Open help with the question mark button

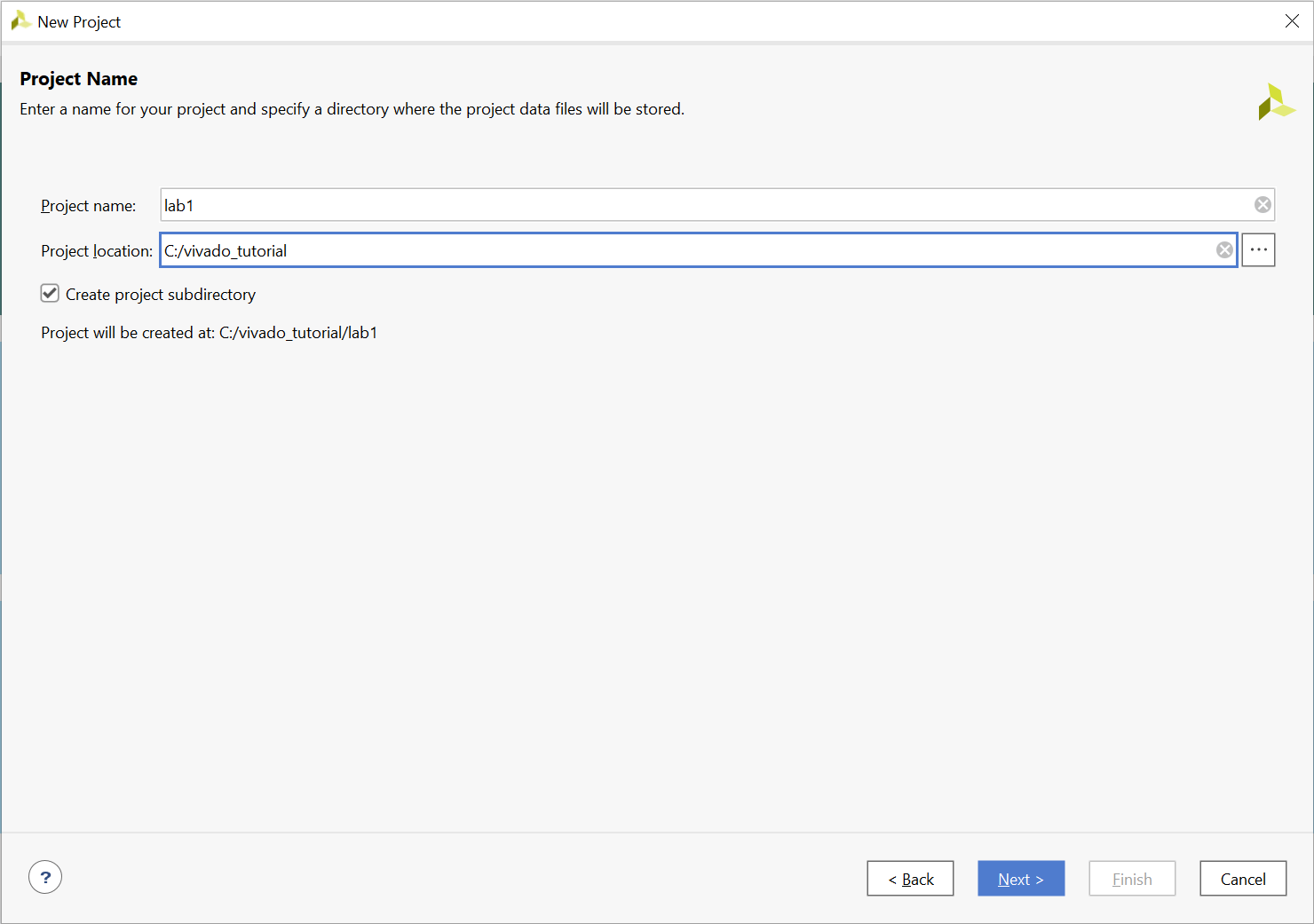[x=45, y=878]
